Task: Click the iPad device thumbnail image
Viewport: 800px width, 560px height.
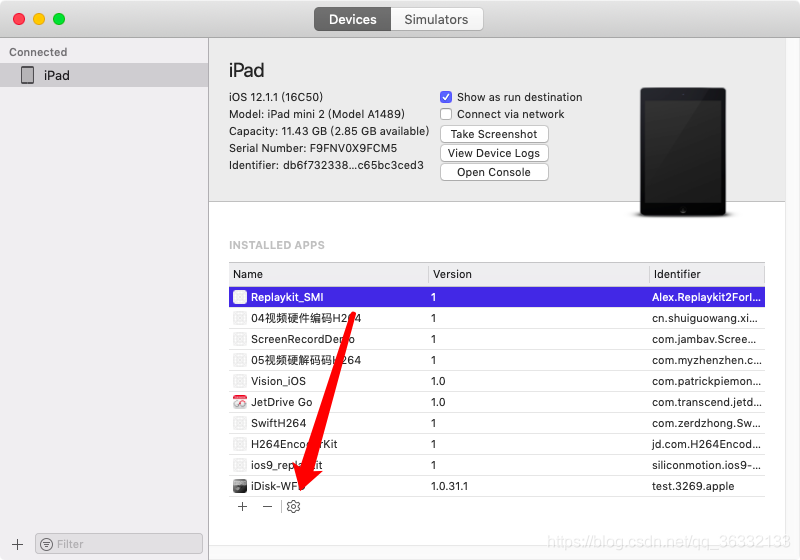Action: 683,152
